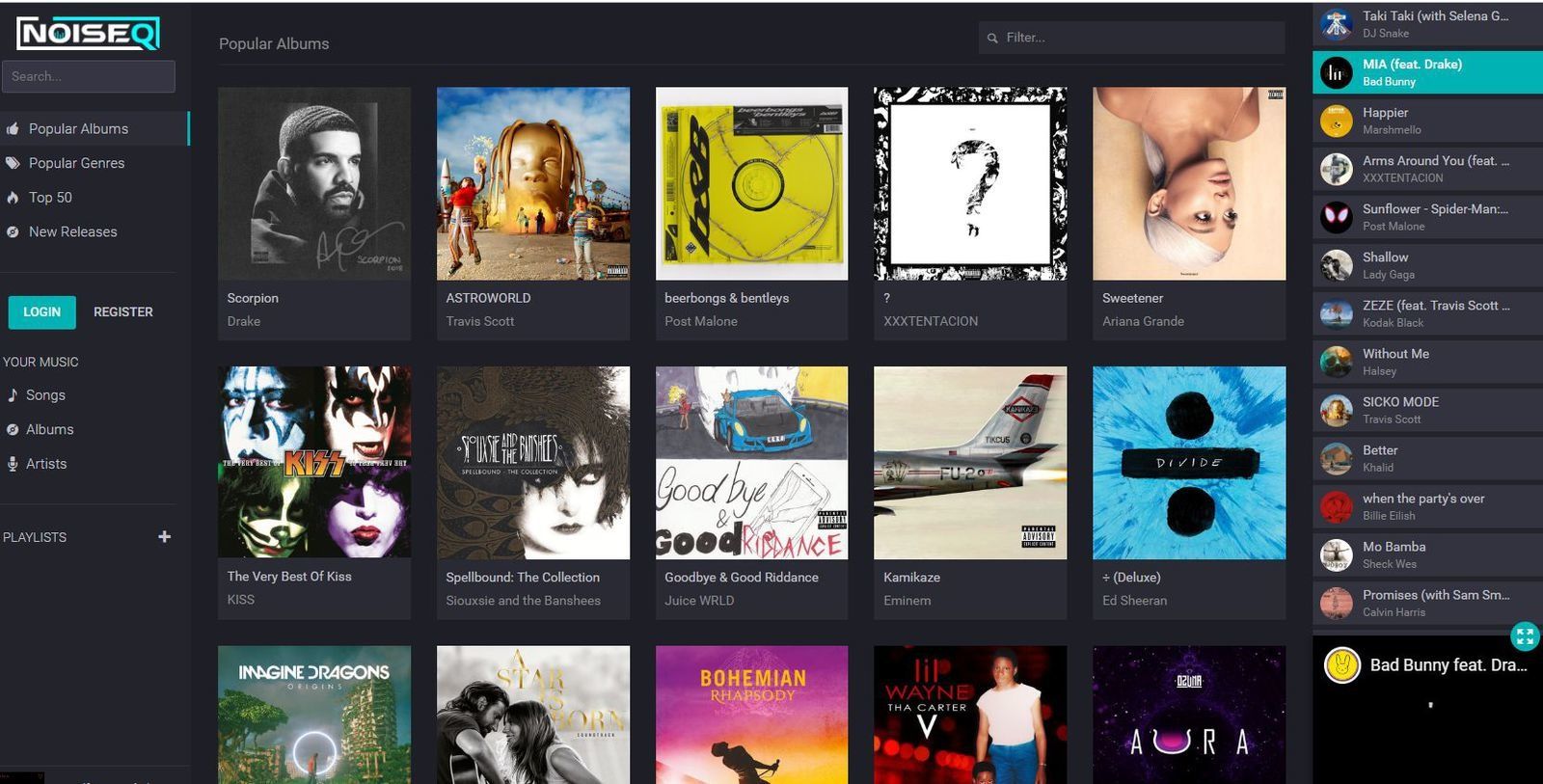Click the ZEZE track artwork
This screenshot has height=784, width=1543.
point(1336,313)
